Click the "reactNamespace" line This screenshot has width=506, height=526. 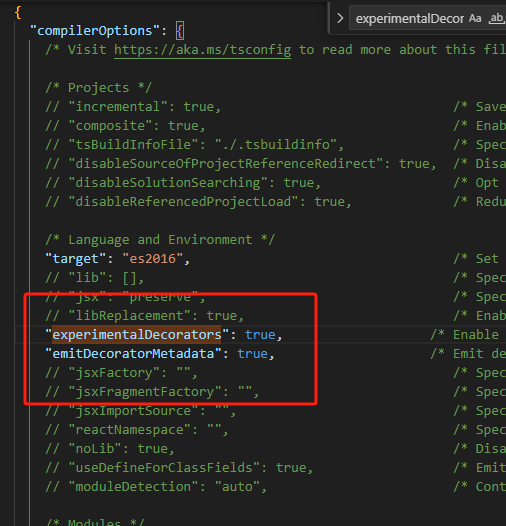pos(137,430)
